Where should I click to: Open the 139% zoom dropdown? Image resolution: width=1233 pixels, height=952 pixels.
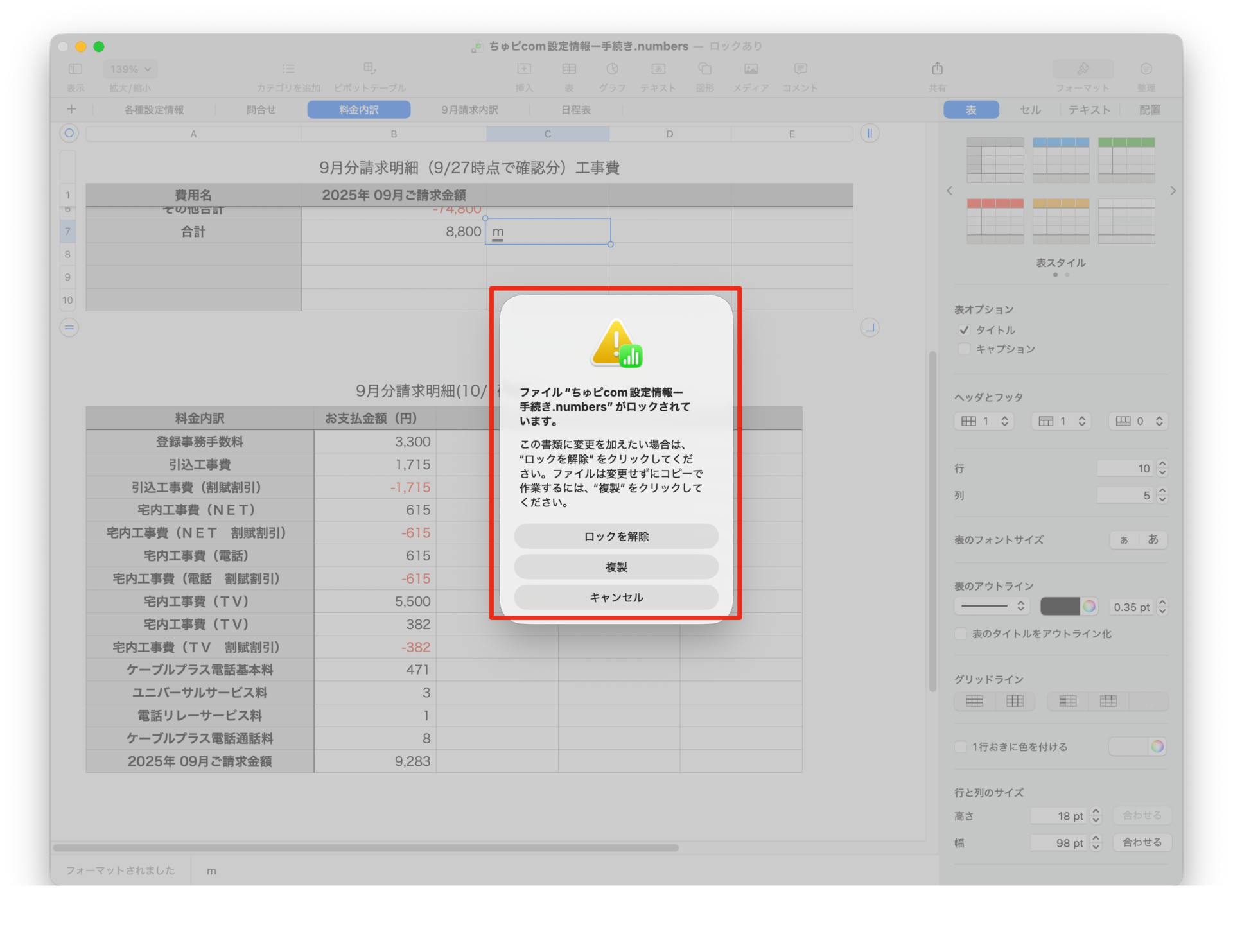[x=130, y=69]
